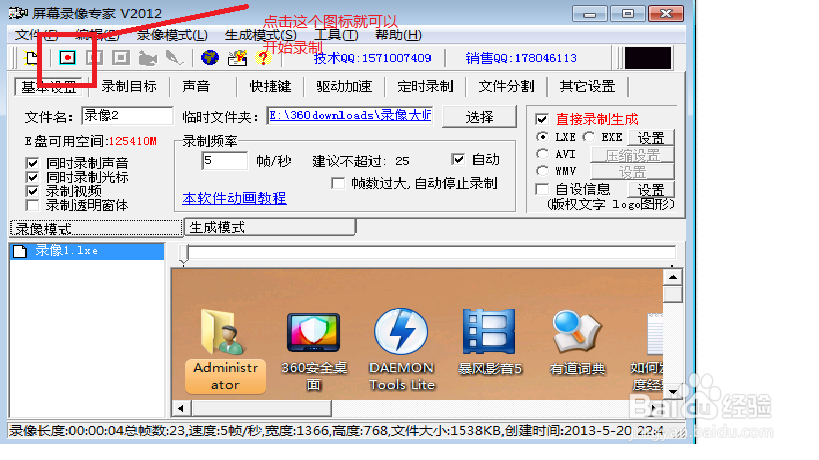
Task: Select the LXE format radio button
Action: point(542,137)
